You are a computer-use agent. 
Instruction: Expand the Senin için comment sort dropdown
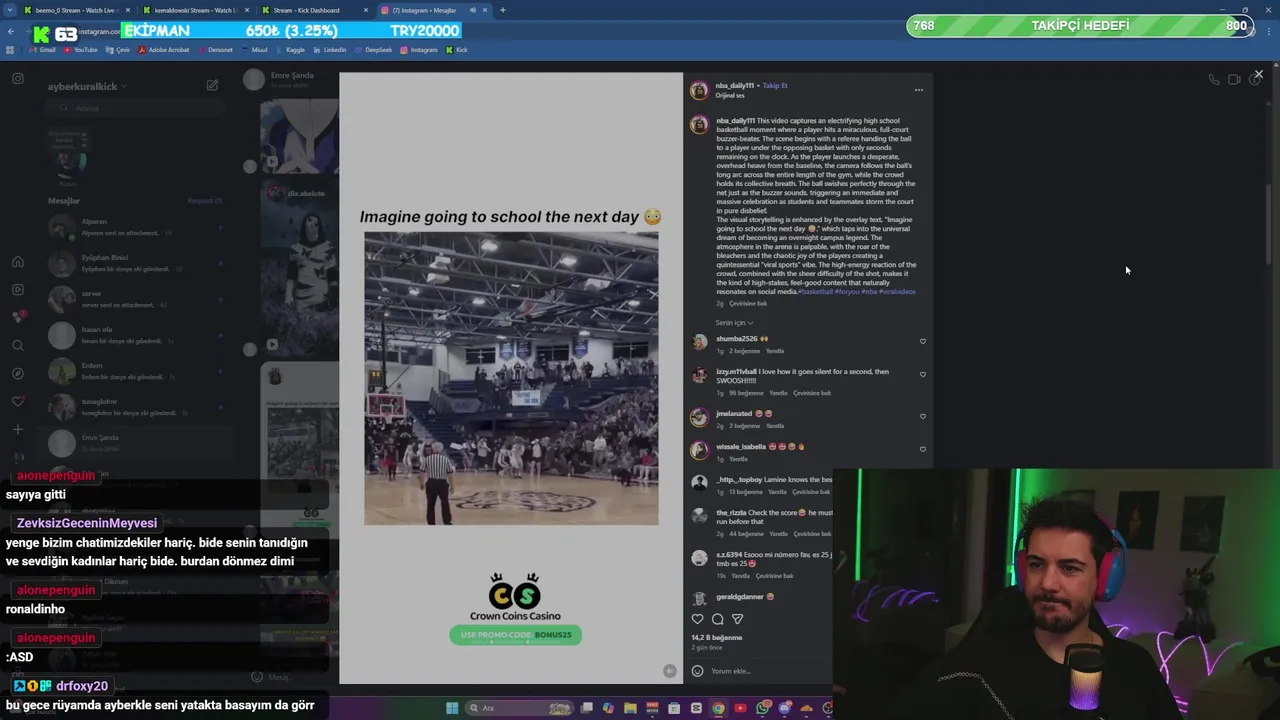coord(735,323)
